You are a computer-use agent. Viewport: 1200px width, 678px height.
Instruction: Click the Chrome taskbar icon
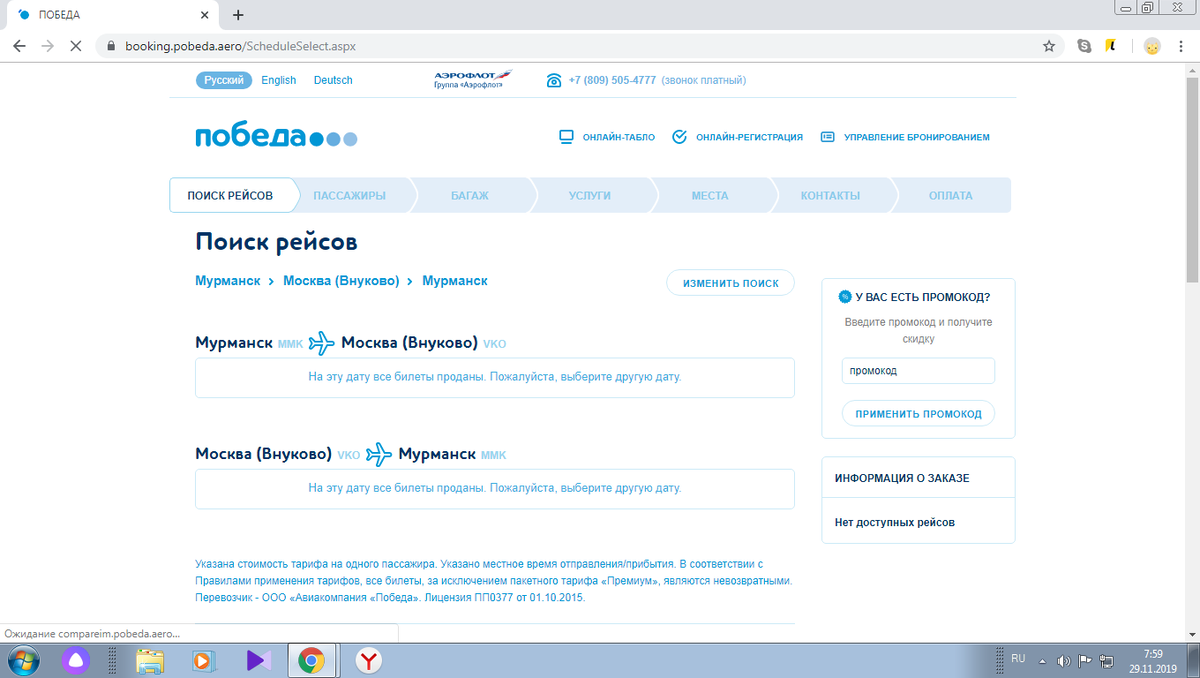312,660
